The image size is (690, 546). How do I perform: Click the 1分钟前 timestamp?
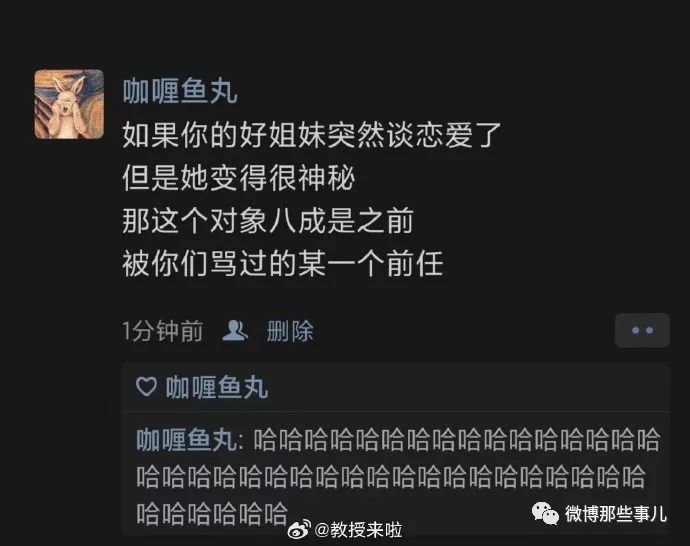click(163, 331)
